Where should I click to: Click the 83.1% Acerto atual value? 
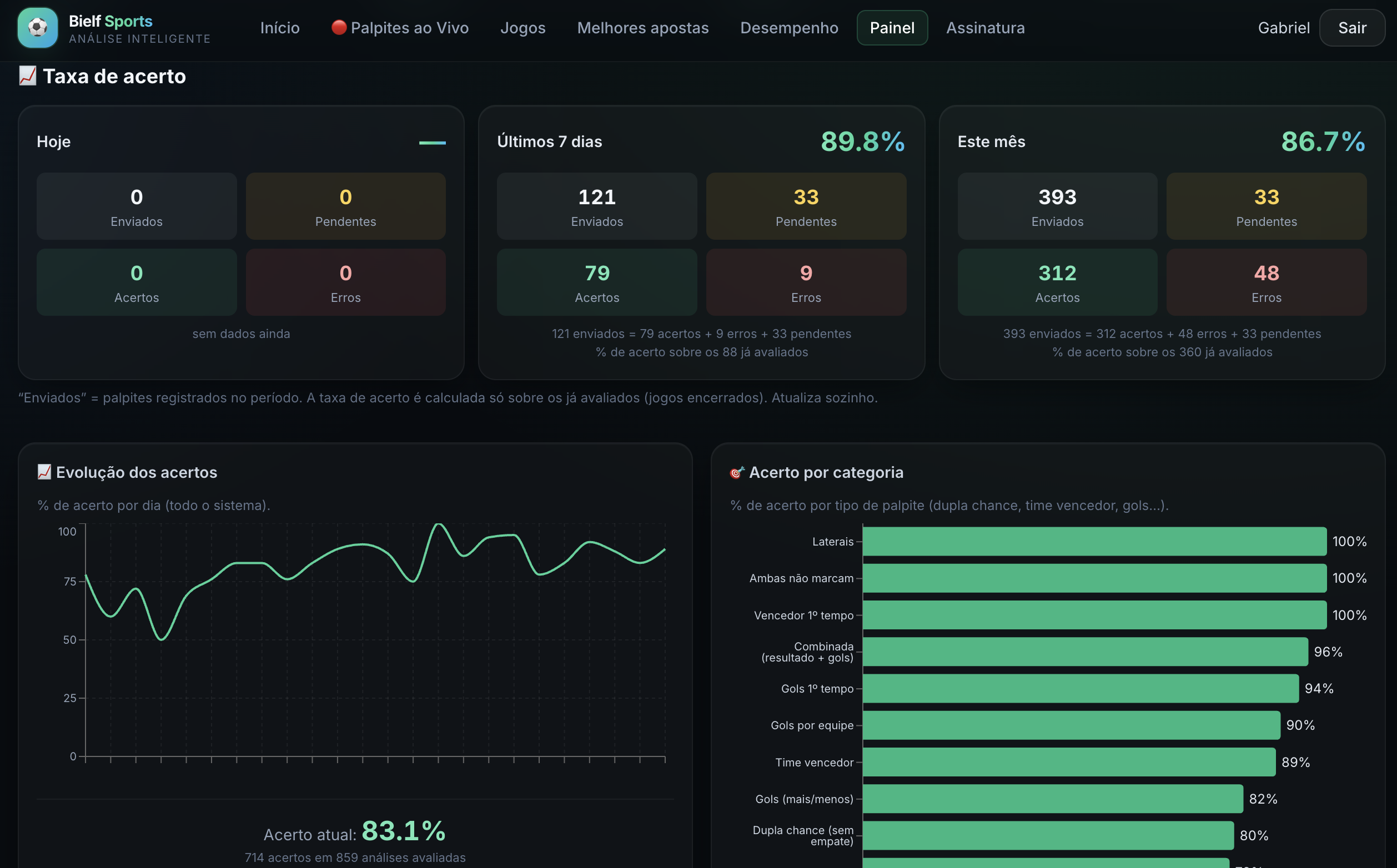tap(404, 830)
